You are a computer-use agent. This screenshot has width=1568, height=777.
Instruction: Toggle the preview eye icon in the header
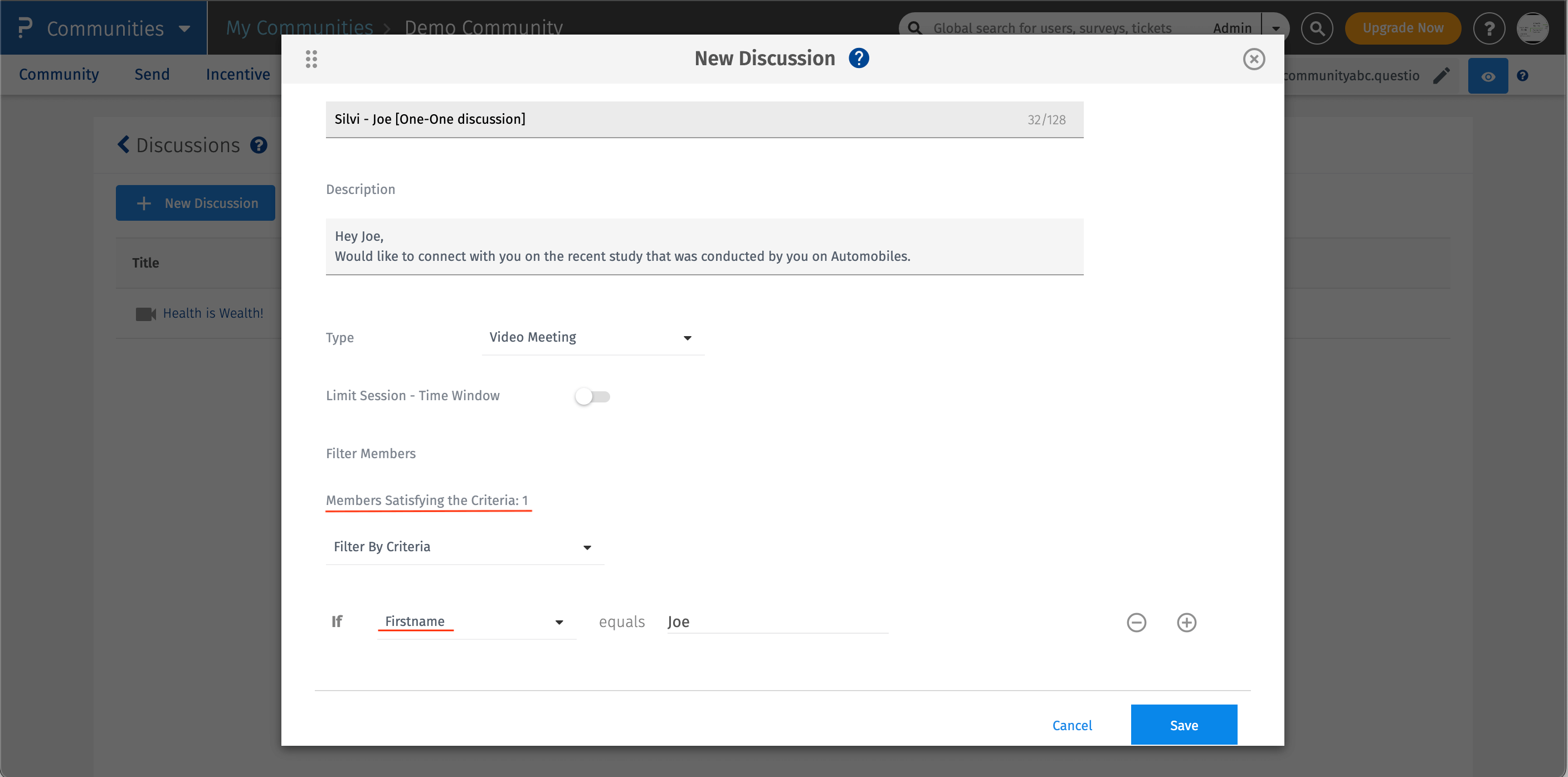(x=1488, y=75)
